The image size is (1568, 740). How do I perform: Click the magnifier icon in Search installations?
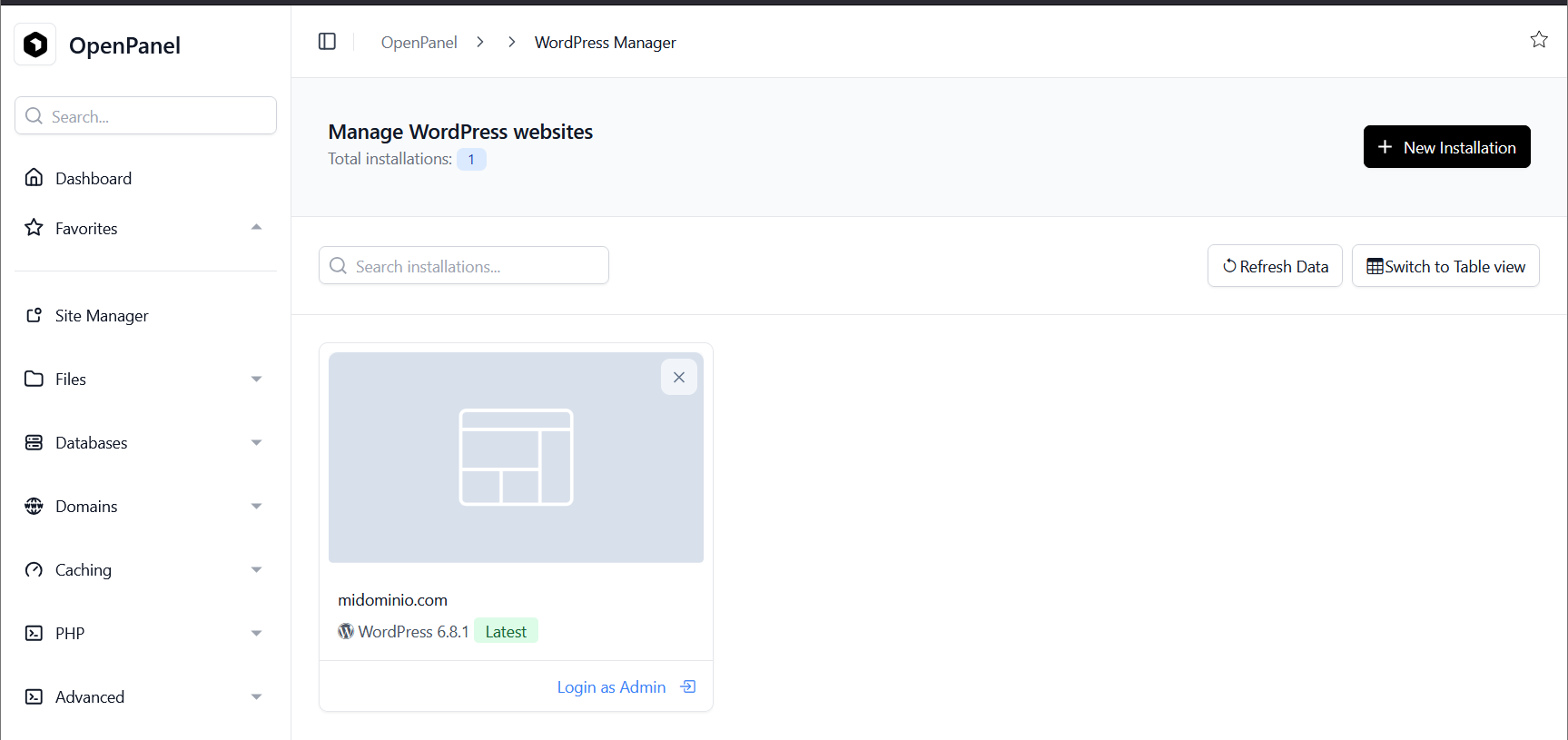click(338, 266)
